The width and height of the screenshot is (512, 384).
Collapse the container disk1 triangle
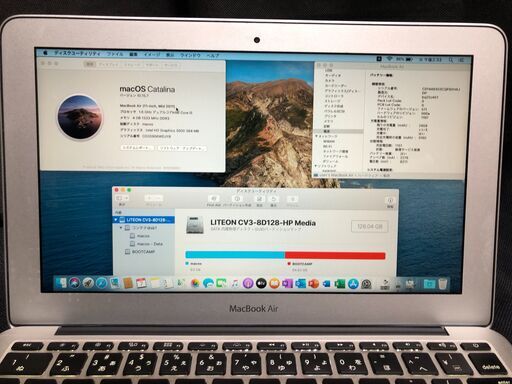121,228
